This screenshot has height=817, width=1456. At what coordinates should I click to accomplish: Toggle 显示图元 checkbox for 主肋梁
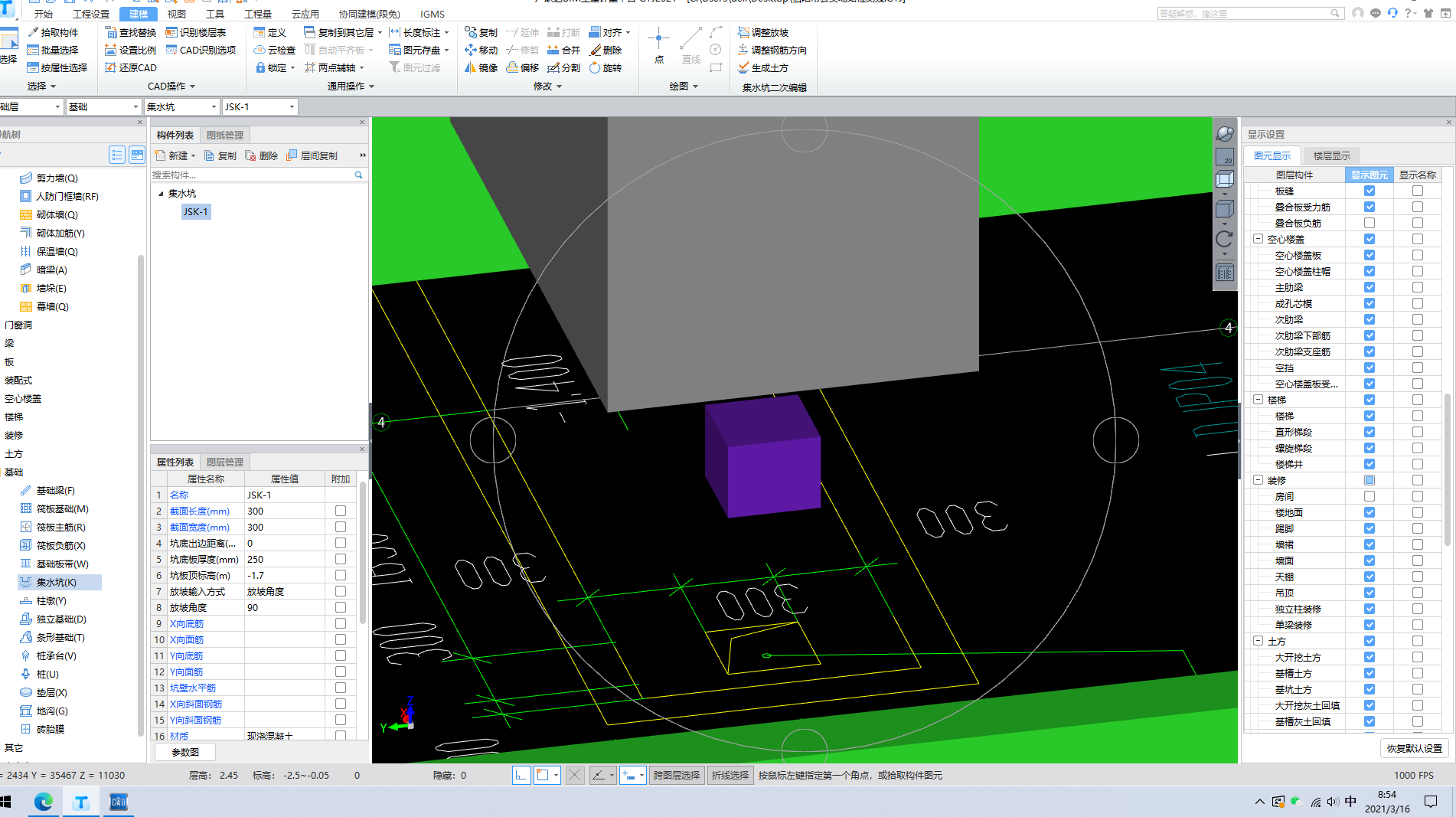tap(1369, 287)
